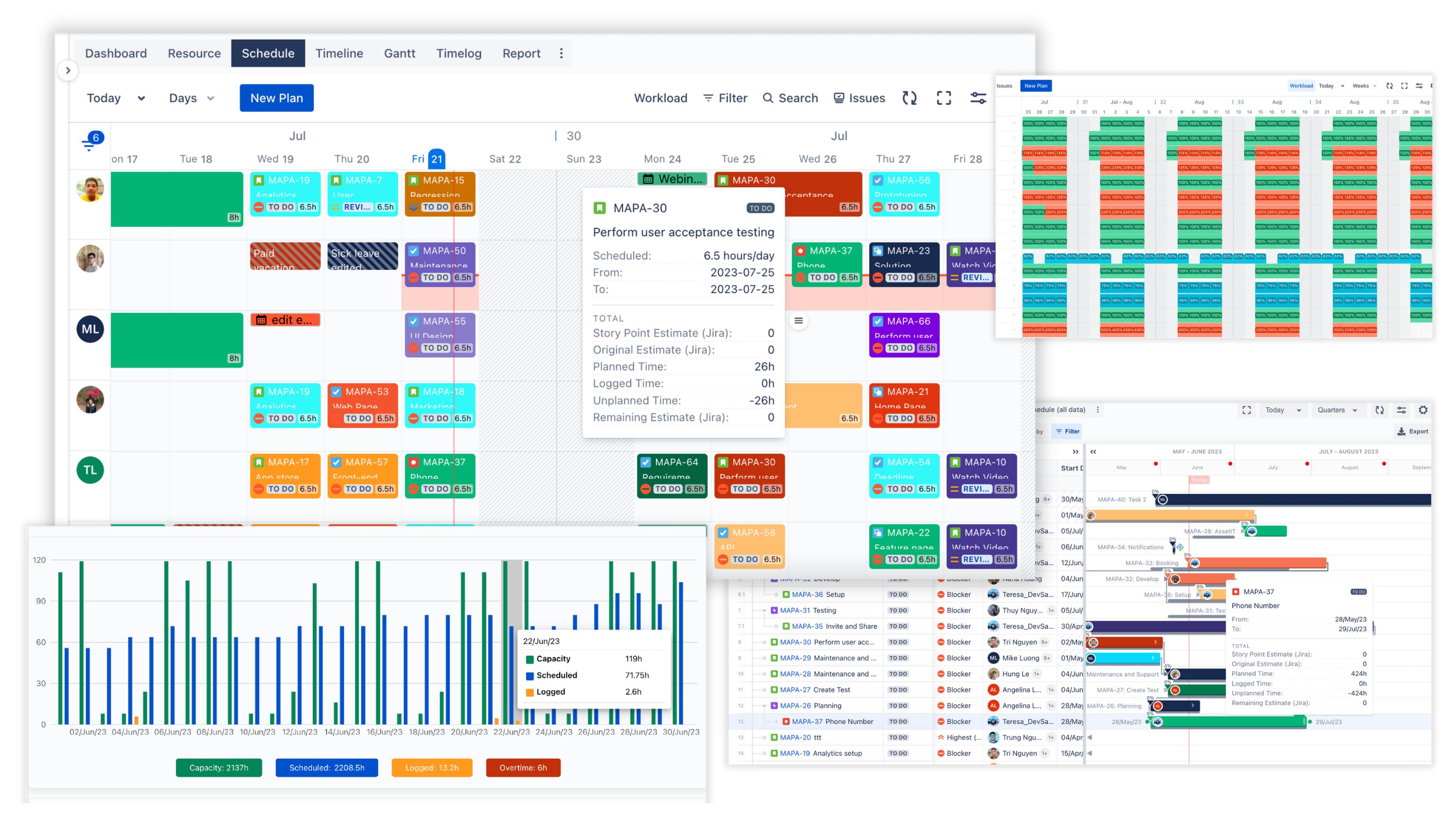Open the MAPA-66 task card on Thu 27
1456x818 pixels.
pyautogui.click(x=904, y=335)
